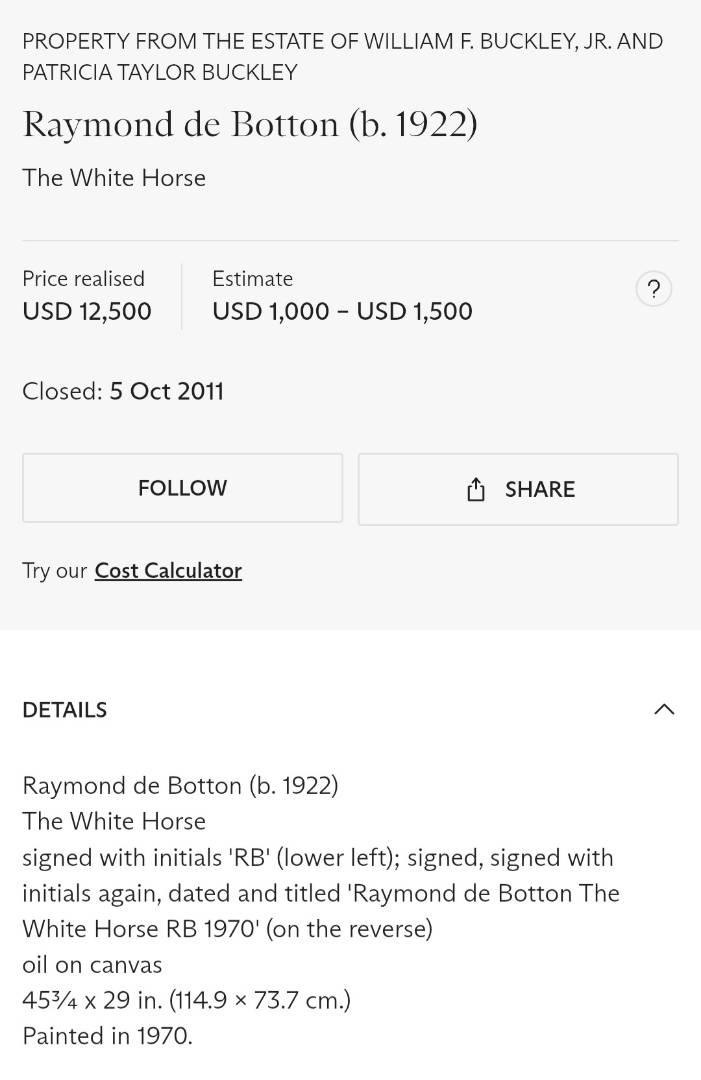Click the 'Estimate' label

tap(252, 278)
